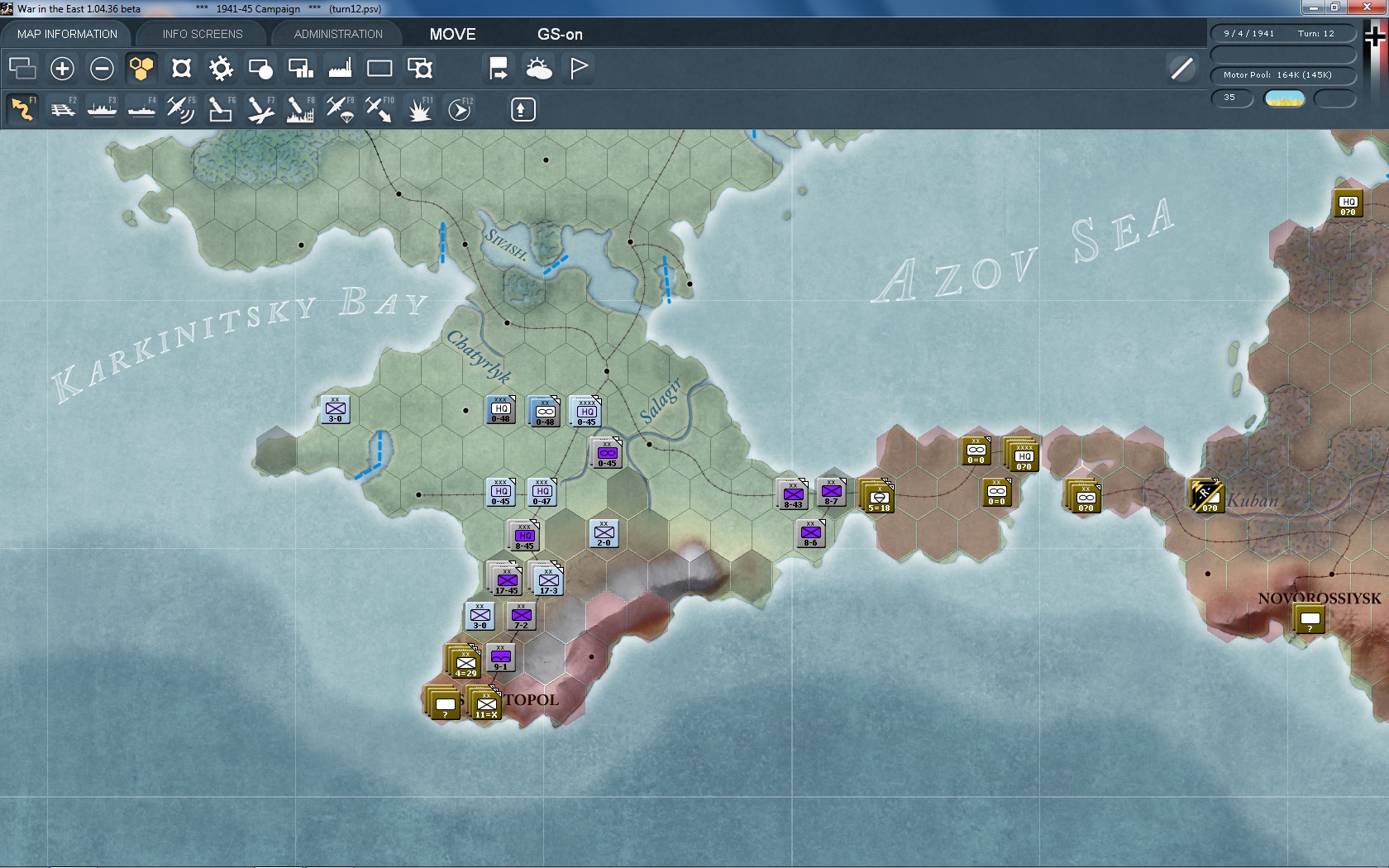Toggle the yellow hex grid display button
This screenshot has height=868, width=1389.
tap(141, 68)
